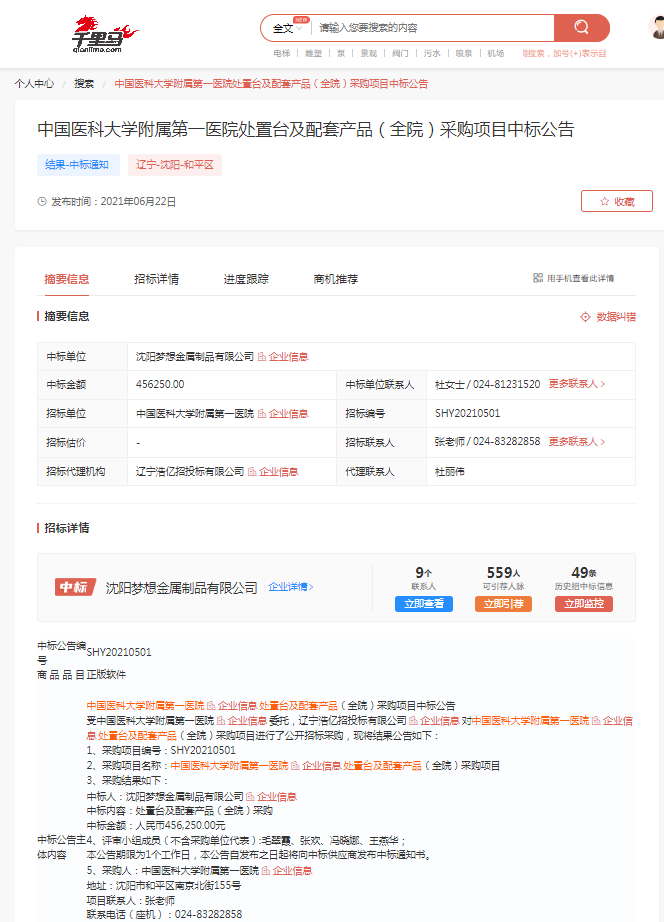Click 中标金额：人民币456,250.00元 line
Viewport: 664px width, 922px height.
(156, 826)
